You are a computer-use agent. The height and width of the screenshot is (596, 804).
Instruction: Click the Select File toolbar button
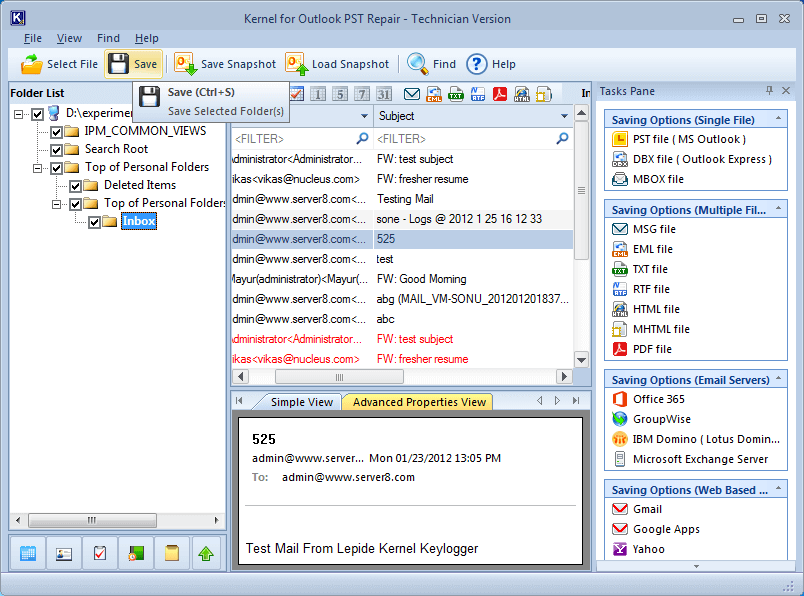(x=59, y=64)
